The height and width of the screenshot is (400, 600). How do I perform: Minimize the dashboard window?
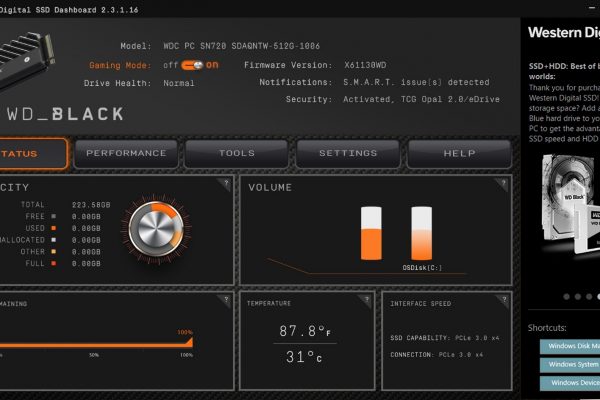592,8
